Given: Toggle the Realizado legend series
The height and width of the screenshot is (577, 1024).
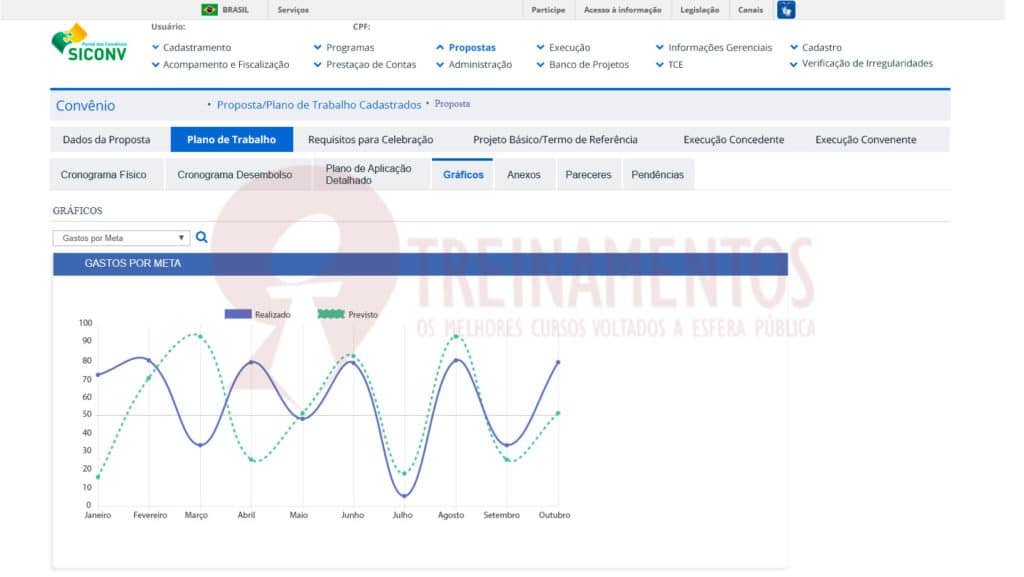Looking at the screenshot, I should coord(257,314).
